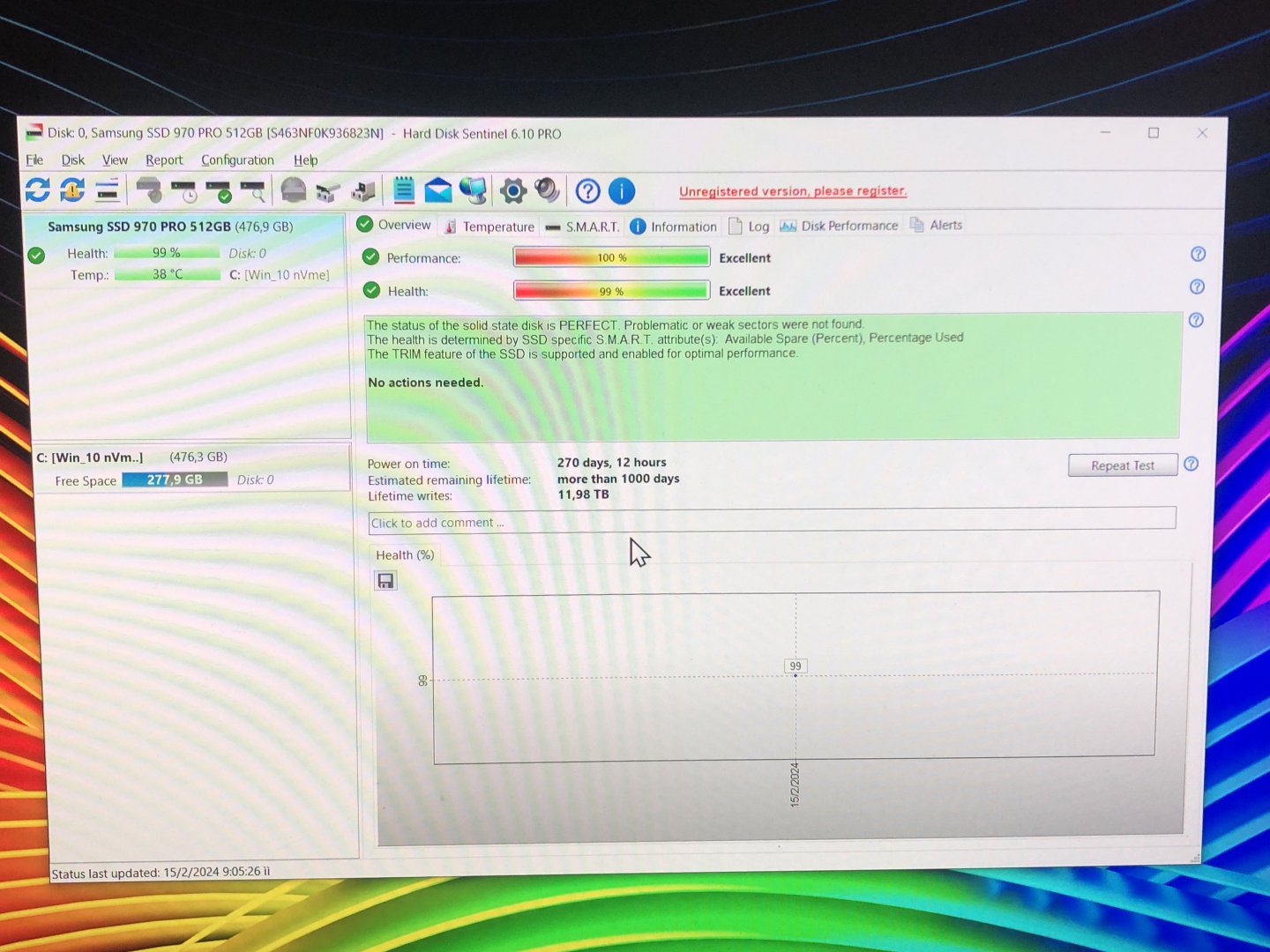
Task: Click the green check icon beside left-panel Health
Action: point(36,256)
